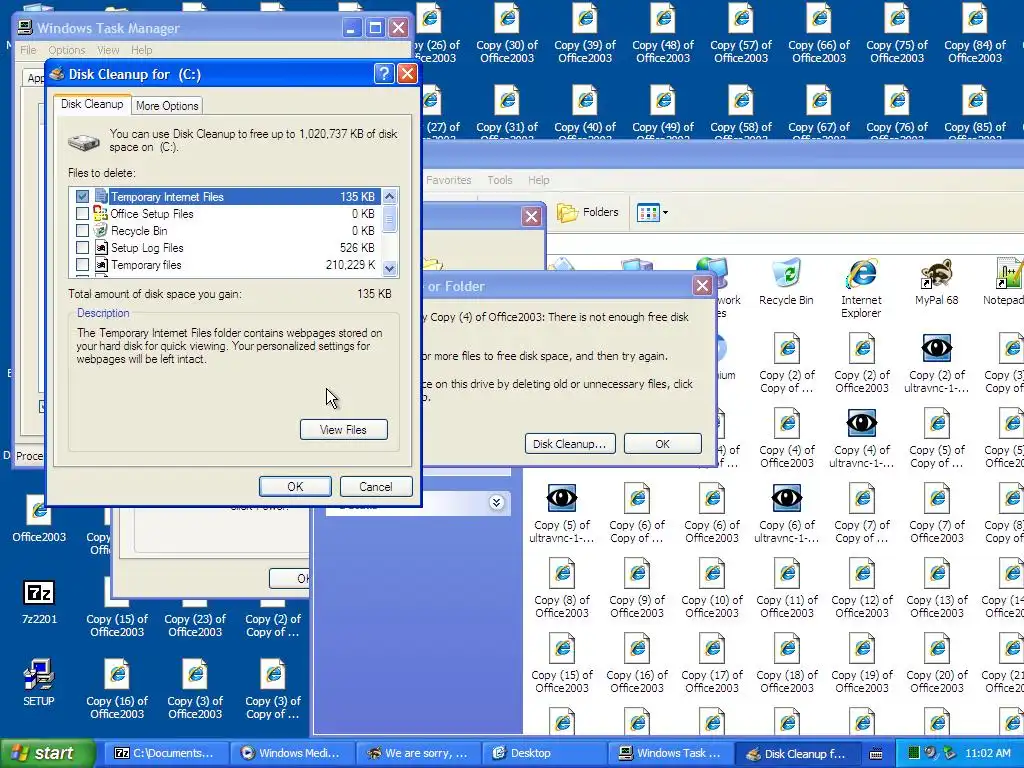Select Copy (48) of Office2003 desktop icon

[663, 34]
